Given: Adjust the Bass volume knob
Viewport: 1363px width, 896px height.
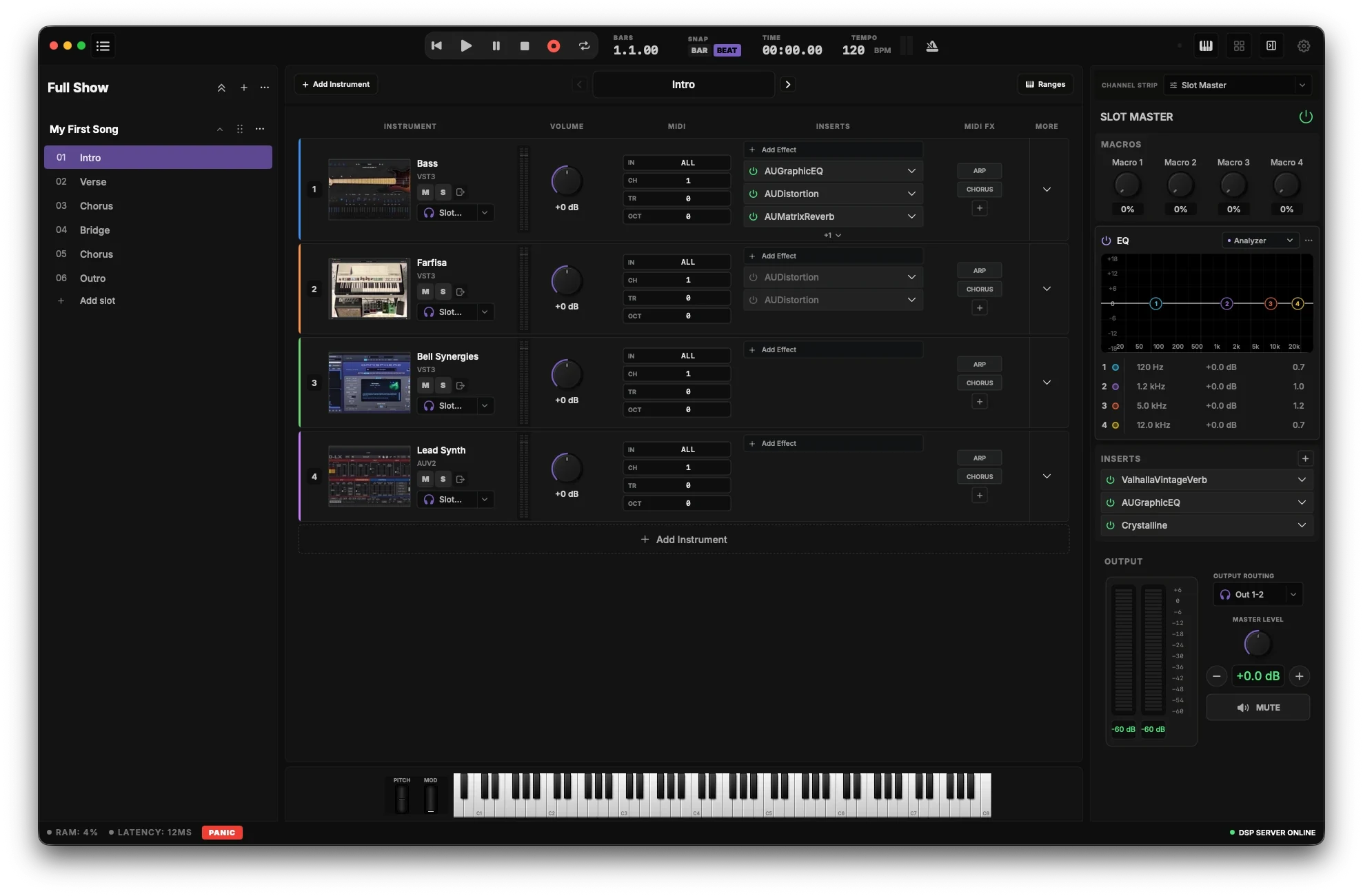Looking at the screenshot, I should click(x=567, y=181).
